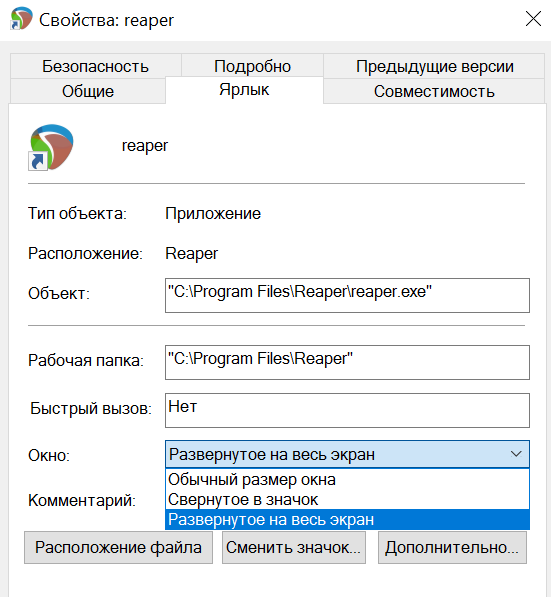The width and height of the screenshot is (551, 597).
Task: Choose Свернутое в значок option
Action: 347,500
